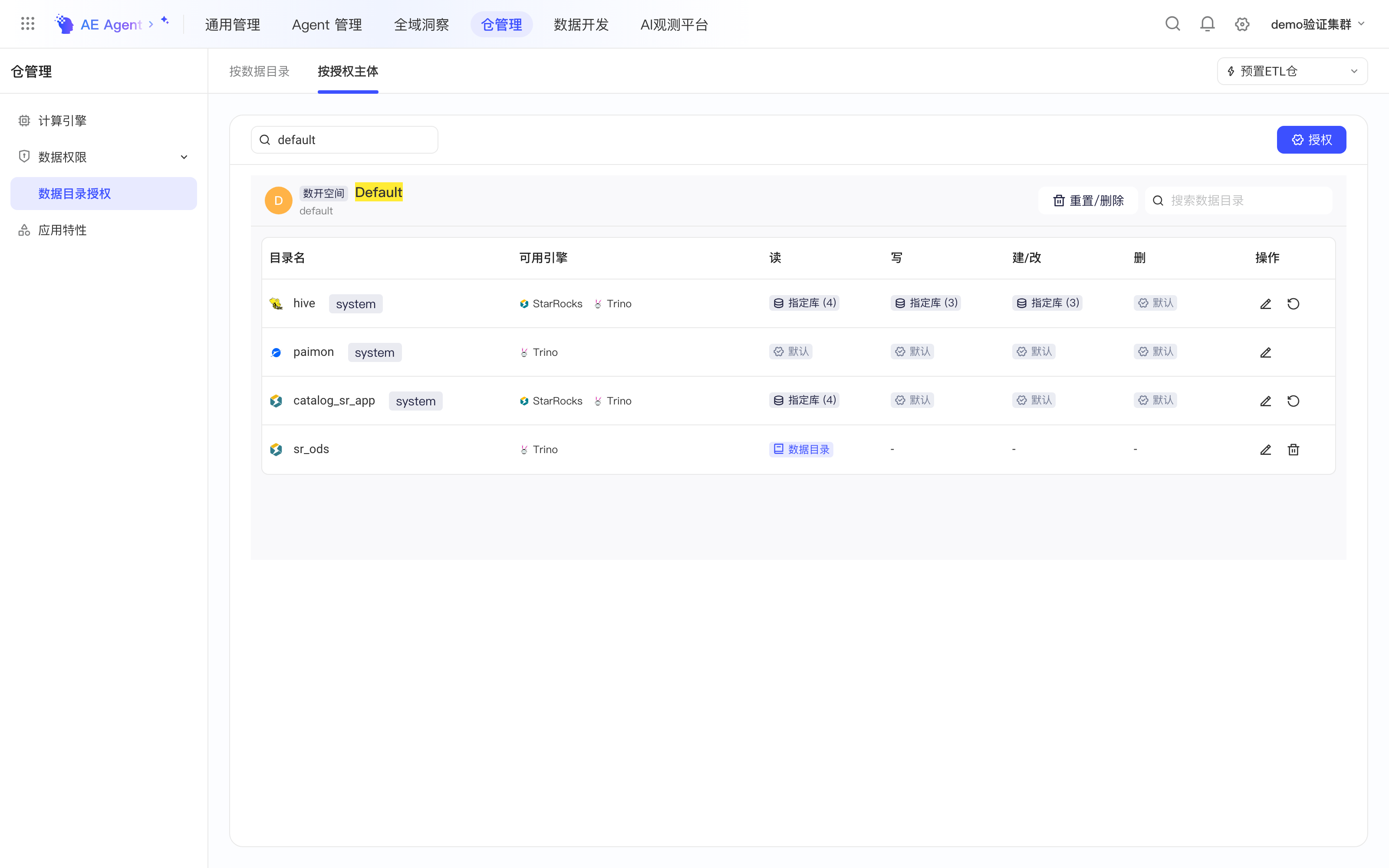Open 计算引擎 in the sidebar
The height and width of the screenshot is (868, 1389).
click(x=103, y=121)
